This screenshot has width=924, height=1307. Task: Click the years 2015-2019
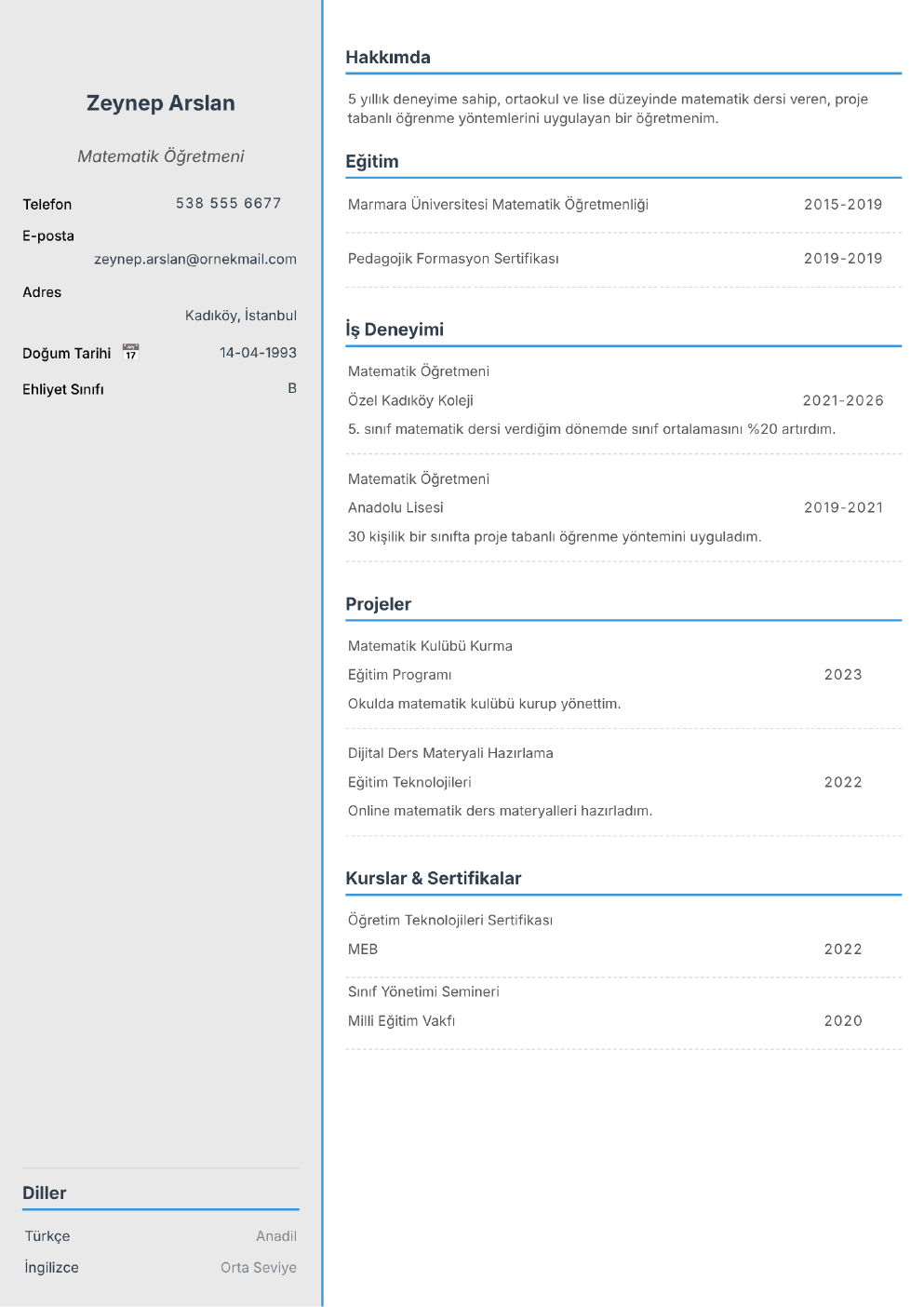[x=843, y=205]
